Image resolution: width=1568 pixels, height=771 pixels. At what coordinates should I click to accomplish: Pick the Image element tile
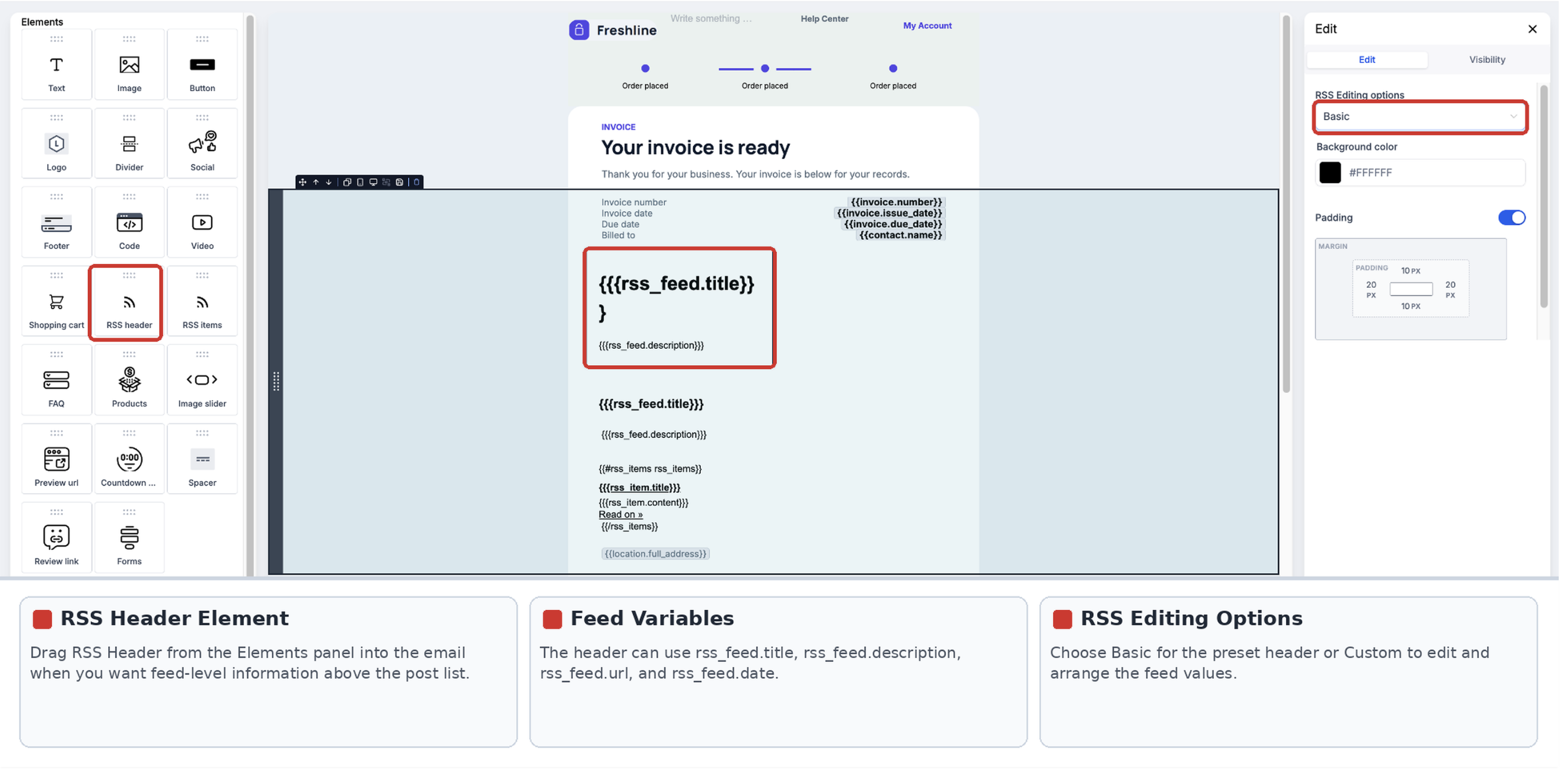coord(130,65)
